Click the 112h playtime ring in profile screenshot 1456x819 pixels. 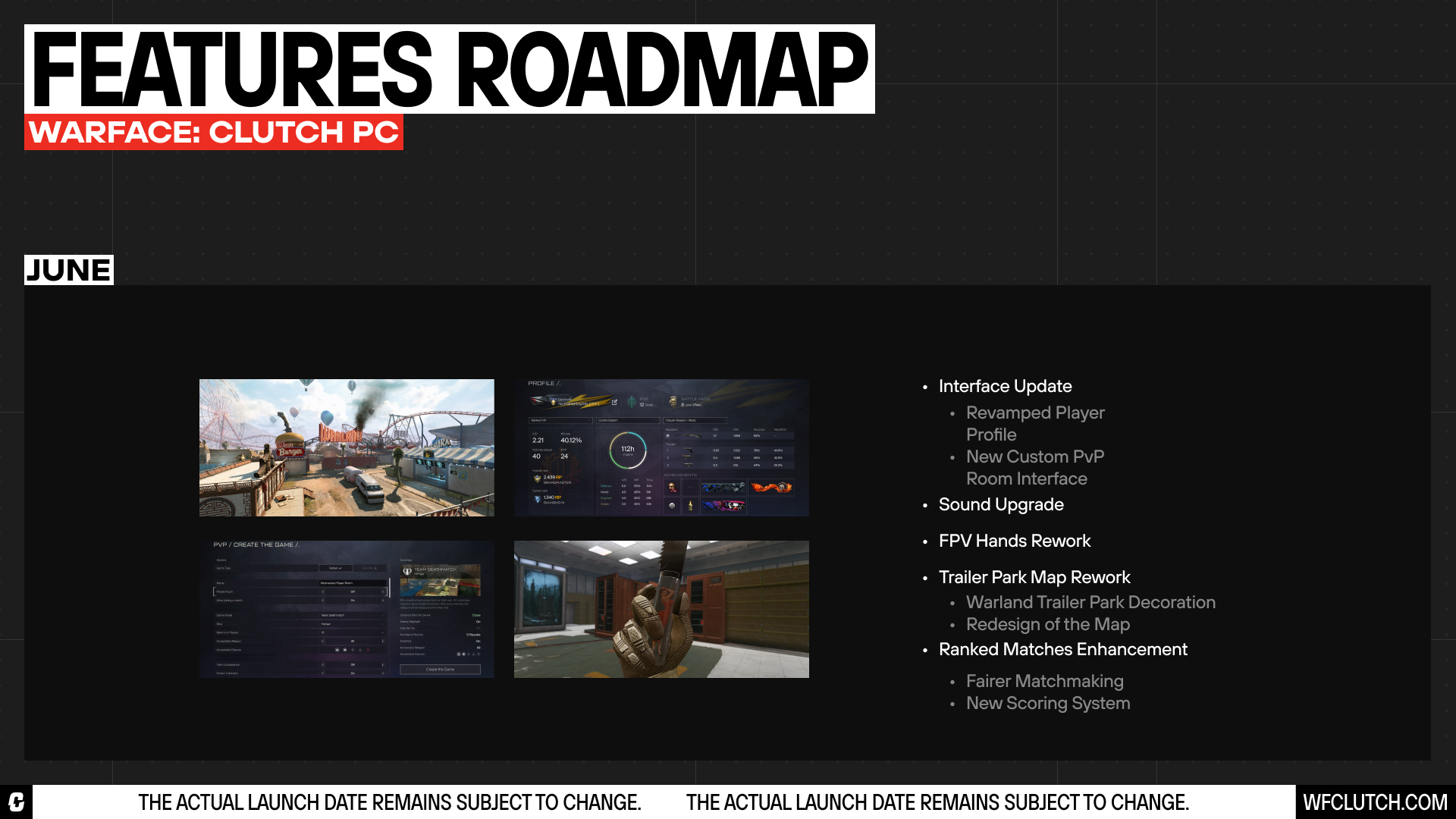pos(628,450)
